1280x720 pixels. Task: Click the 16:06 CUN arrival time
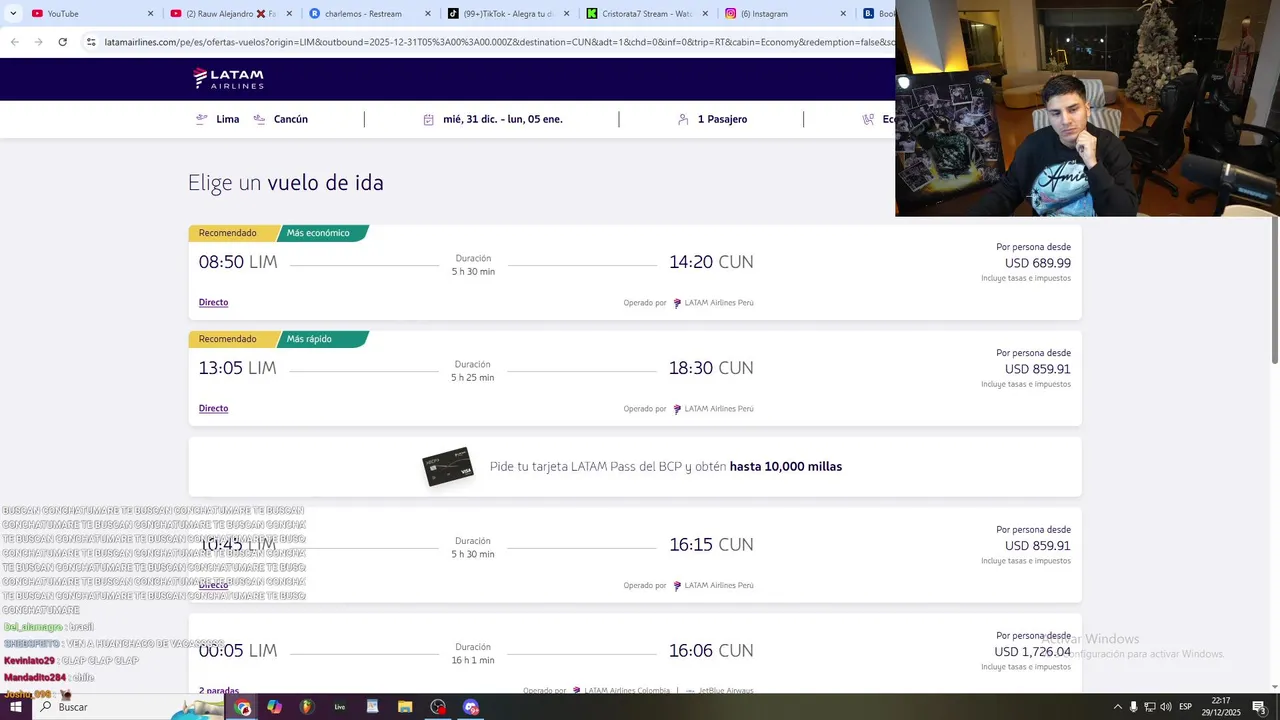point(711,651)
